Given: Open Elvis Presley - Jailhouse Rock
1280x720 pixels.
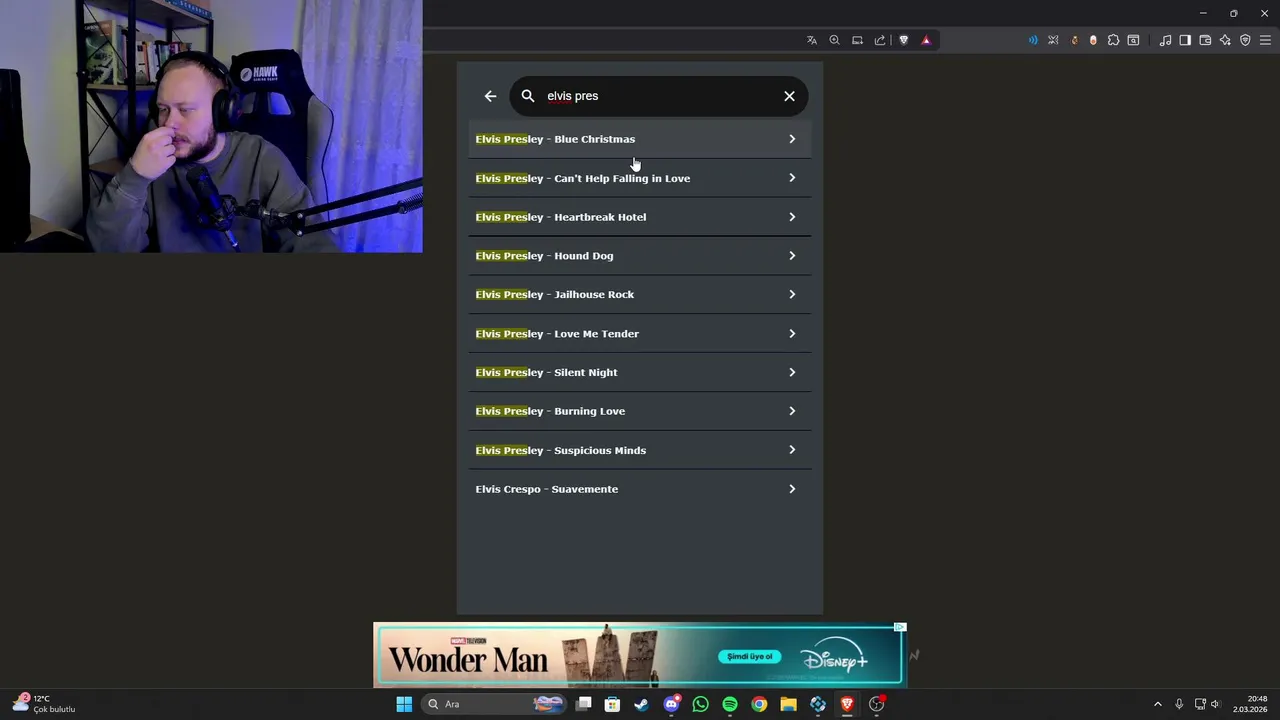Looking at the screenshot, I should click(x=640, y=294).
